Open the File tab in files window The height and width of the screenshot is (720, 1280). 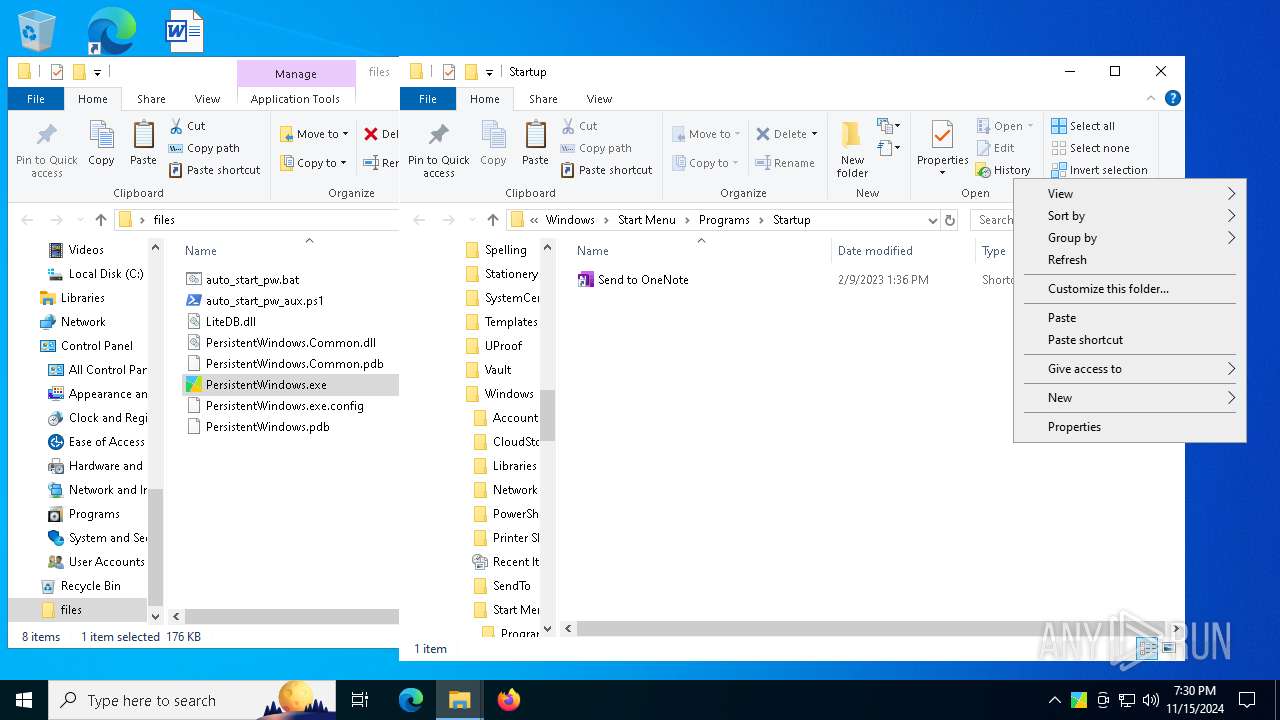[36, 99]
